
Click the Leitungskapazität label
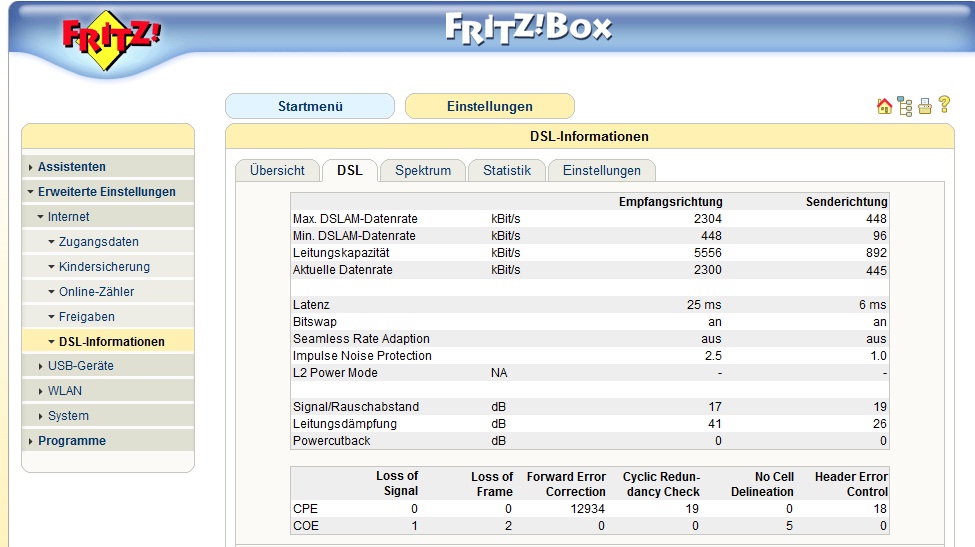(x=341, y=253)
